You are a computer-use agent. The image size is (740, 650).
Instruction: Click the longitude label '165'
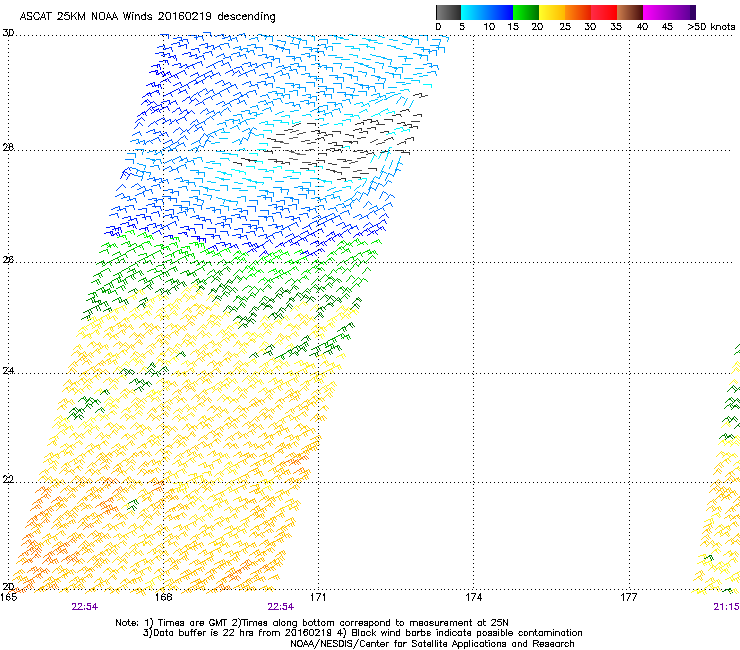(8, 597)
